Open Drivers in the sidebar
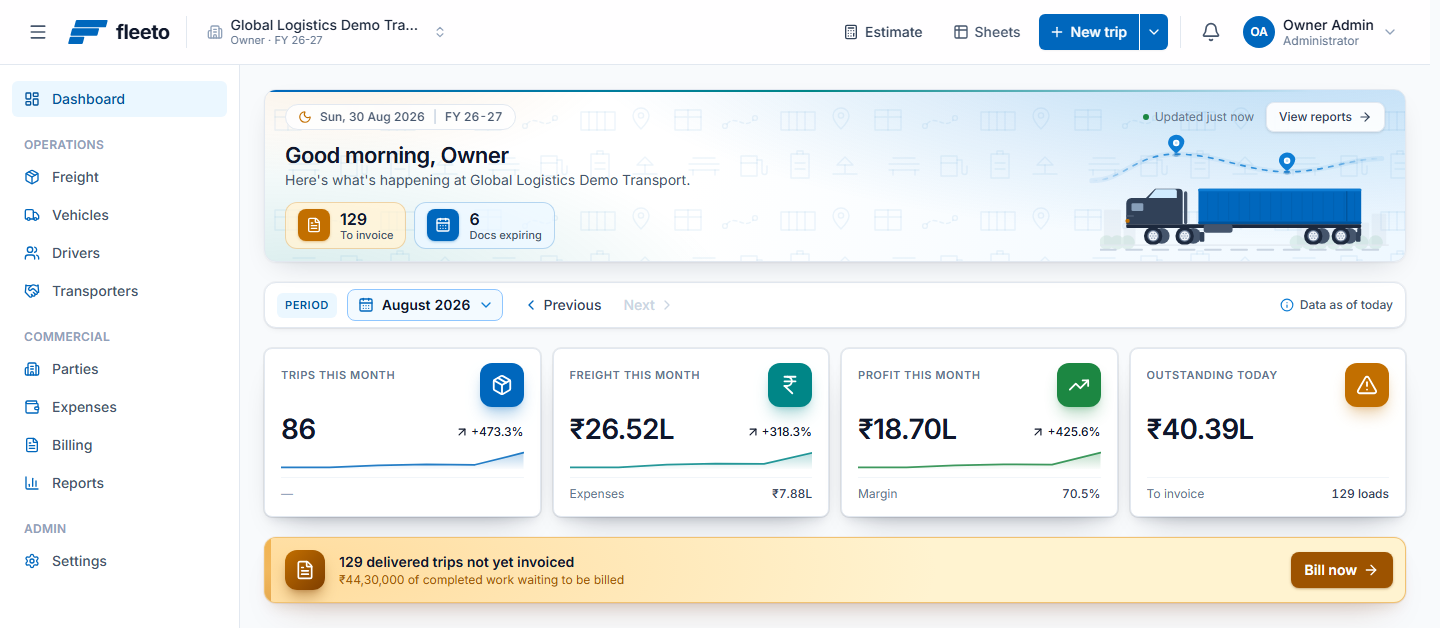 119,253
